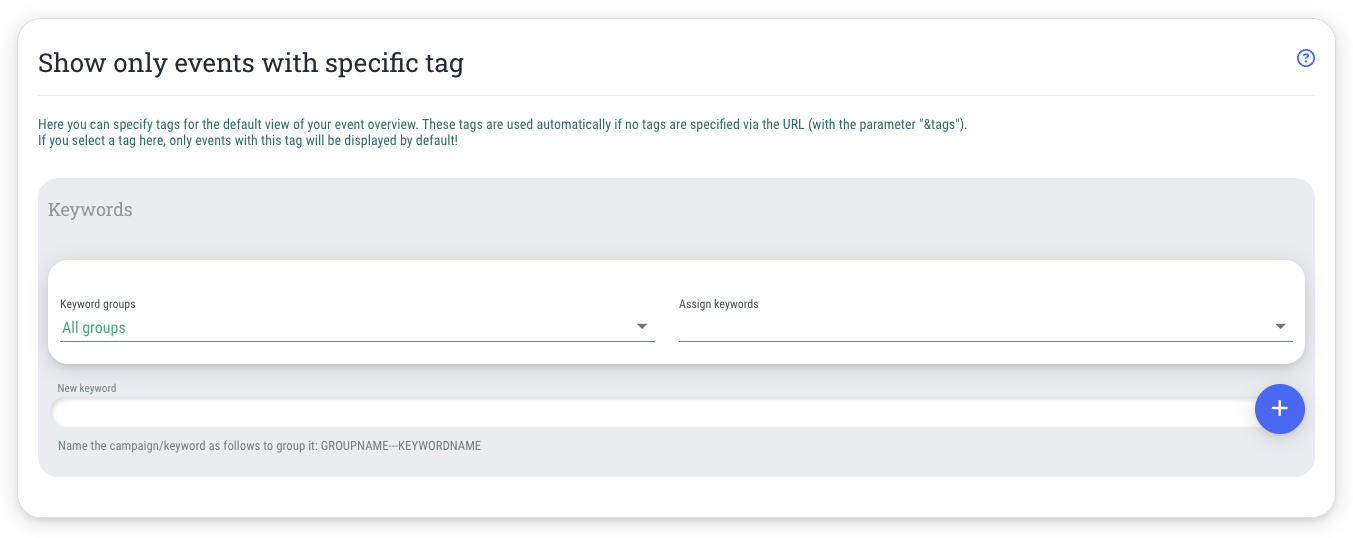The width and height of the screenshot is (1353, 538).
Task: Open the help question mark icon
Action: (1305, 58)
